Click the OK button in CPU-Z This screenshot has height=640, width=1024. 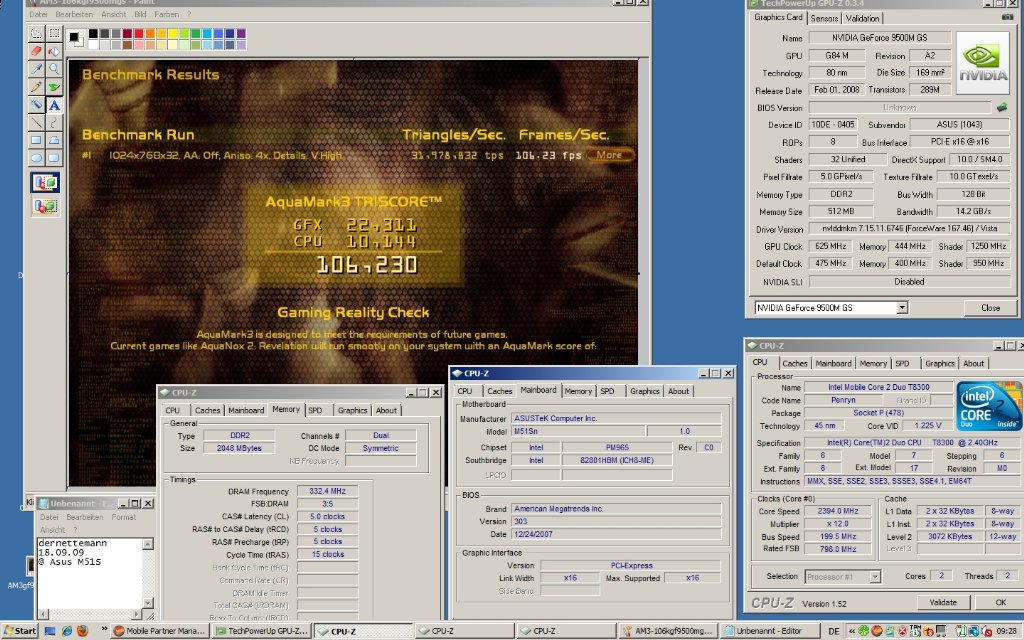[x=1000, y=603]
